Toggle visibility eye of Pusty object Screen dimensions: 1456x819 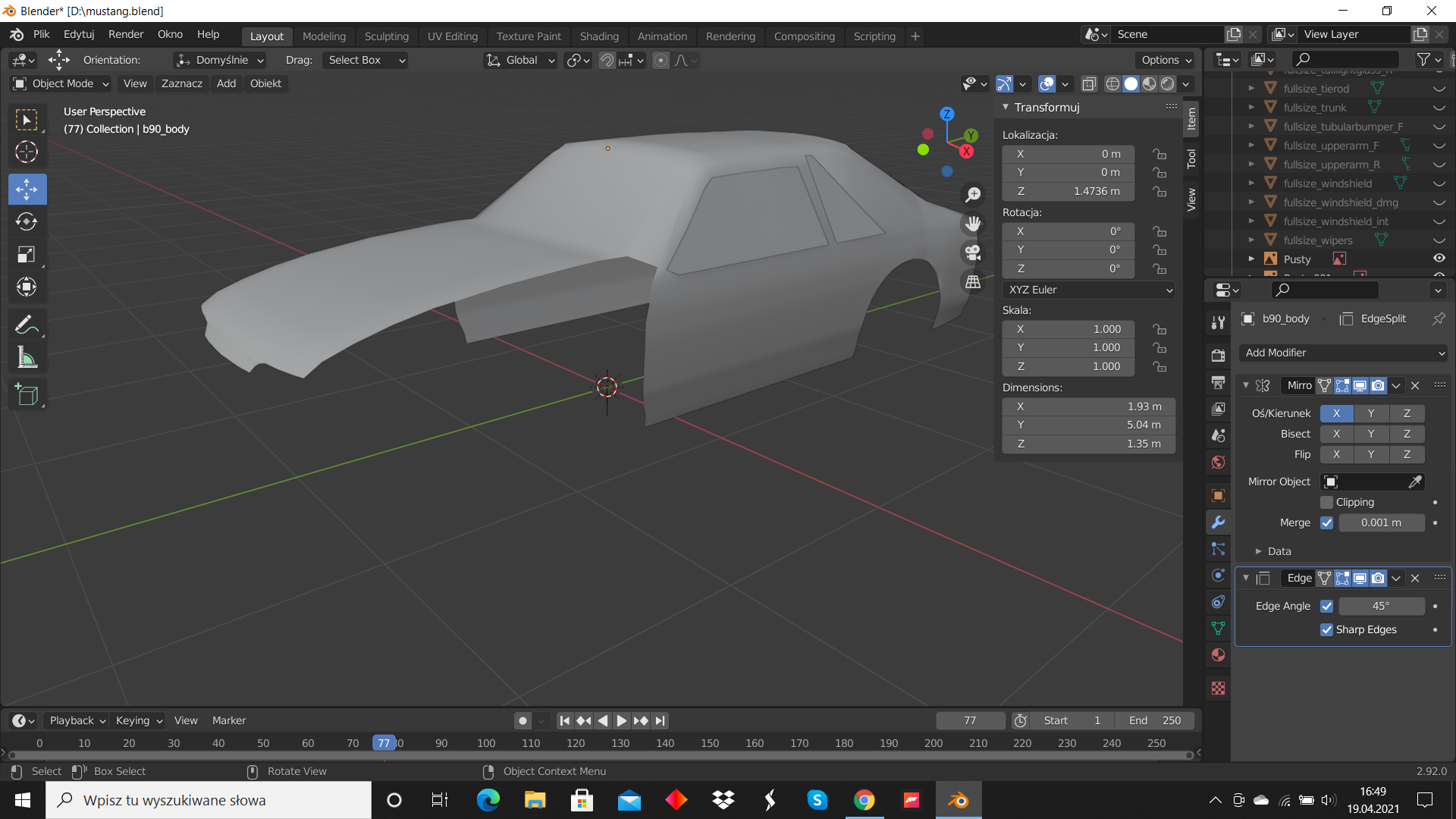(1439, 259)
